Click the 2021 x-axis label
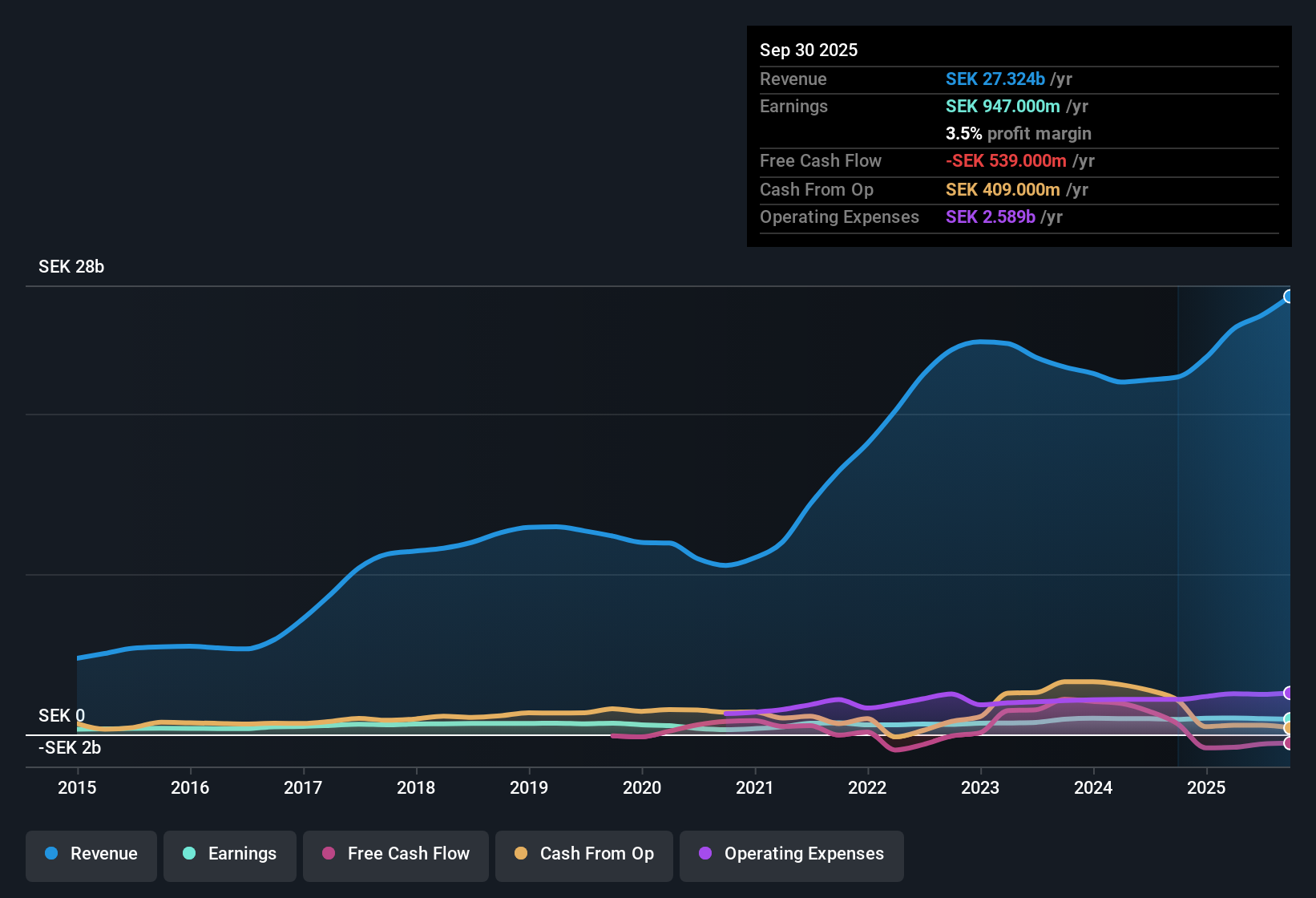Screen dimensions: 1316x898 [x=755, y=788]
